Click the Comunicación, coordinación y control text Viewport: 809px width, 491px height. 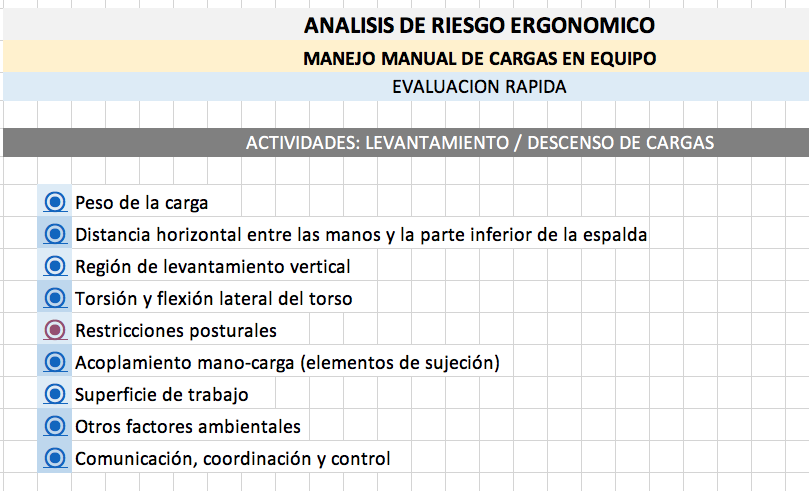click(x=233, y=459)
